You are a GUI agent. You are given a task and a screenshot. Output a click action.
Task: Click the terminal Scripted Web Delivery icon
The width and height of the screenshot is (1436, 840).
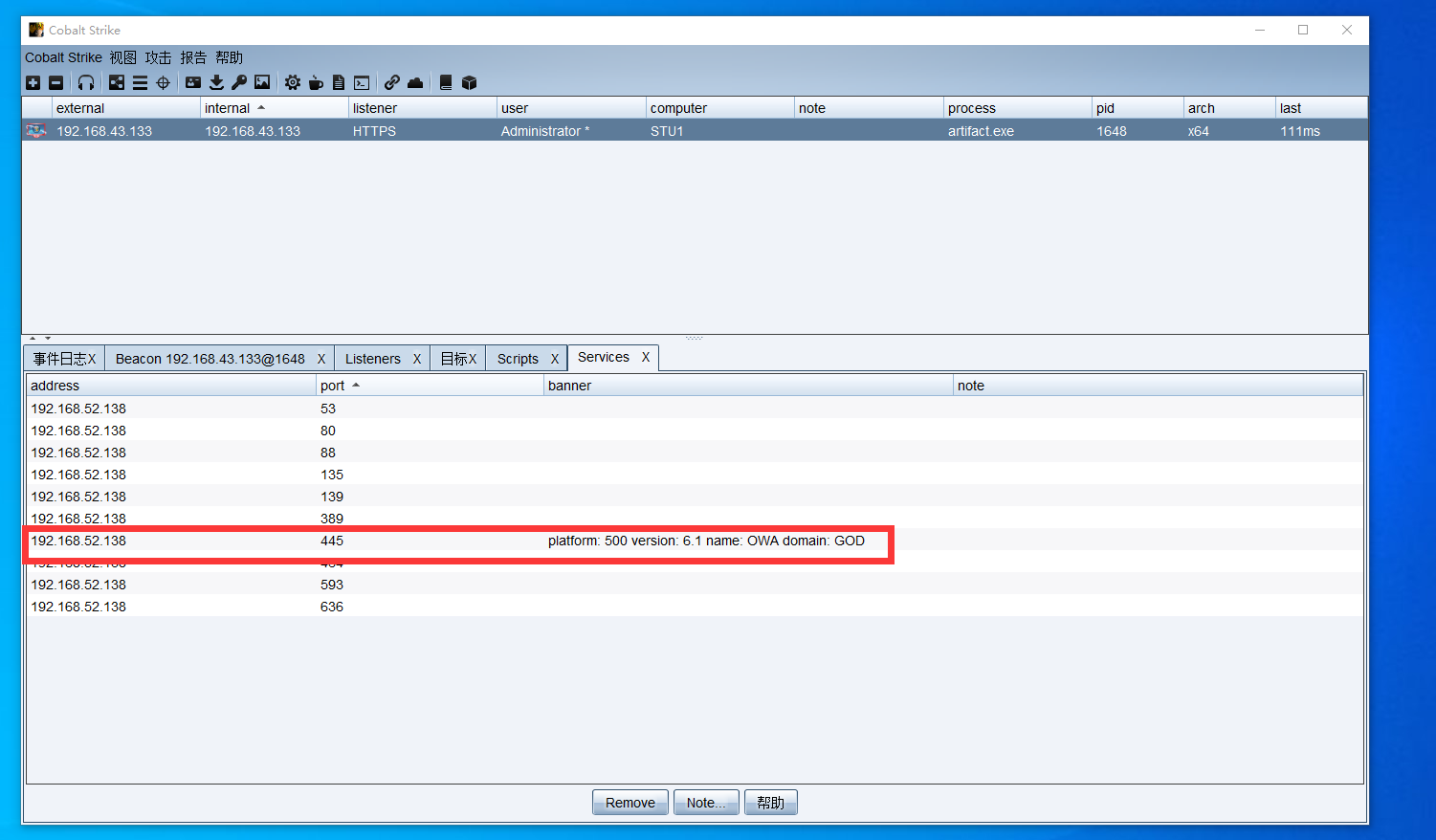click(x=362, y=82)
